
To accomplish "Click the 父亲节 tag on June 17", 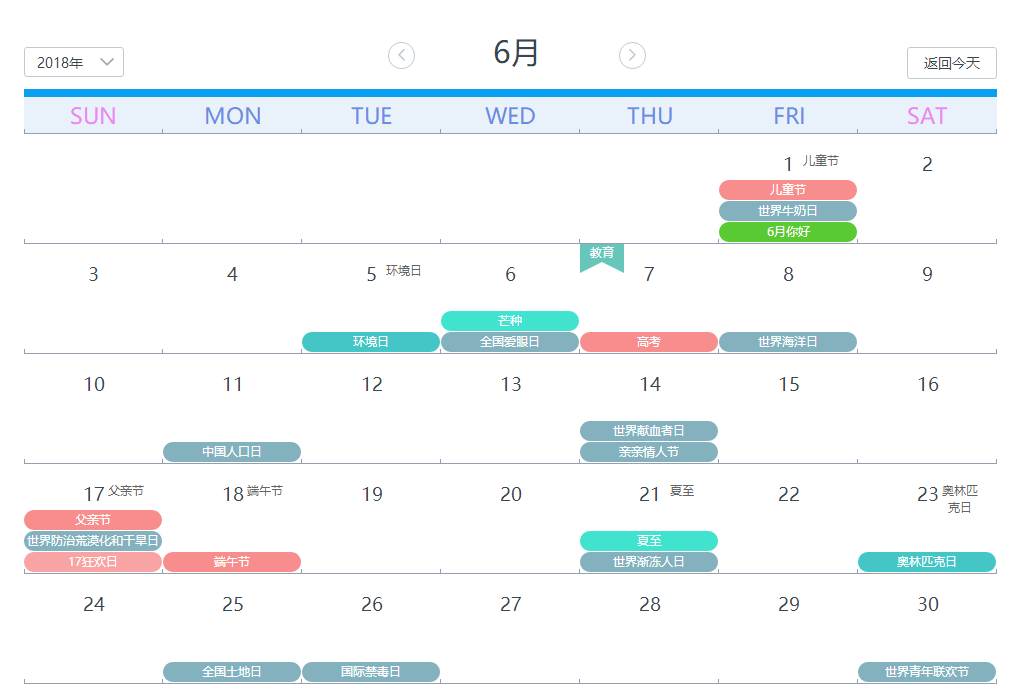I will coord(93,519).
